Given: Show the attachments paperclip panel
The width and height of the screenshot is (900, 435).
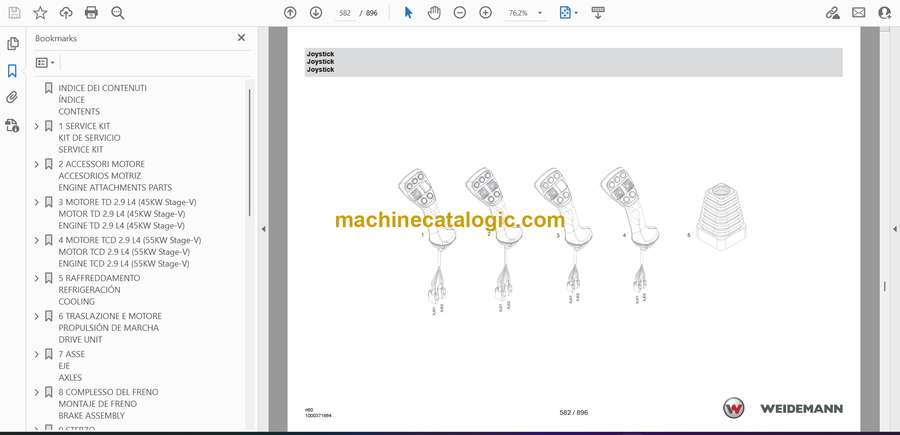Looking at the screenshot, I should tap(13, 98).
